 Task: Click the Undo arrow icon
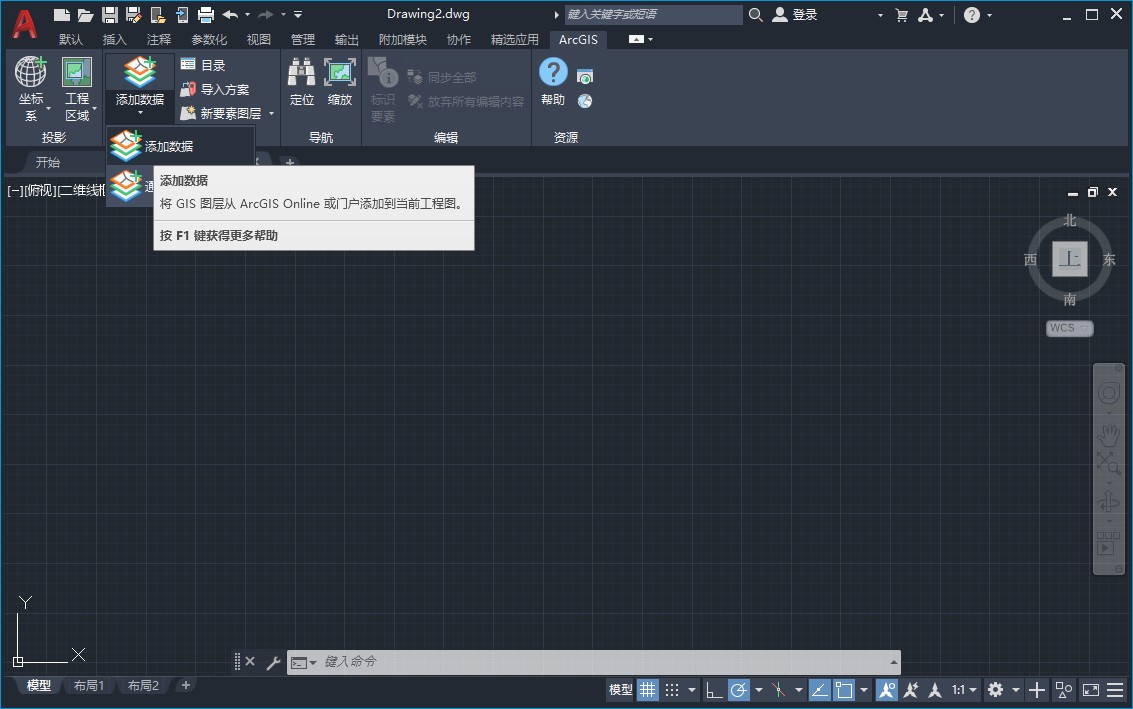(x=230, y=15)
